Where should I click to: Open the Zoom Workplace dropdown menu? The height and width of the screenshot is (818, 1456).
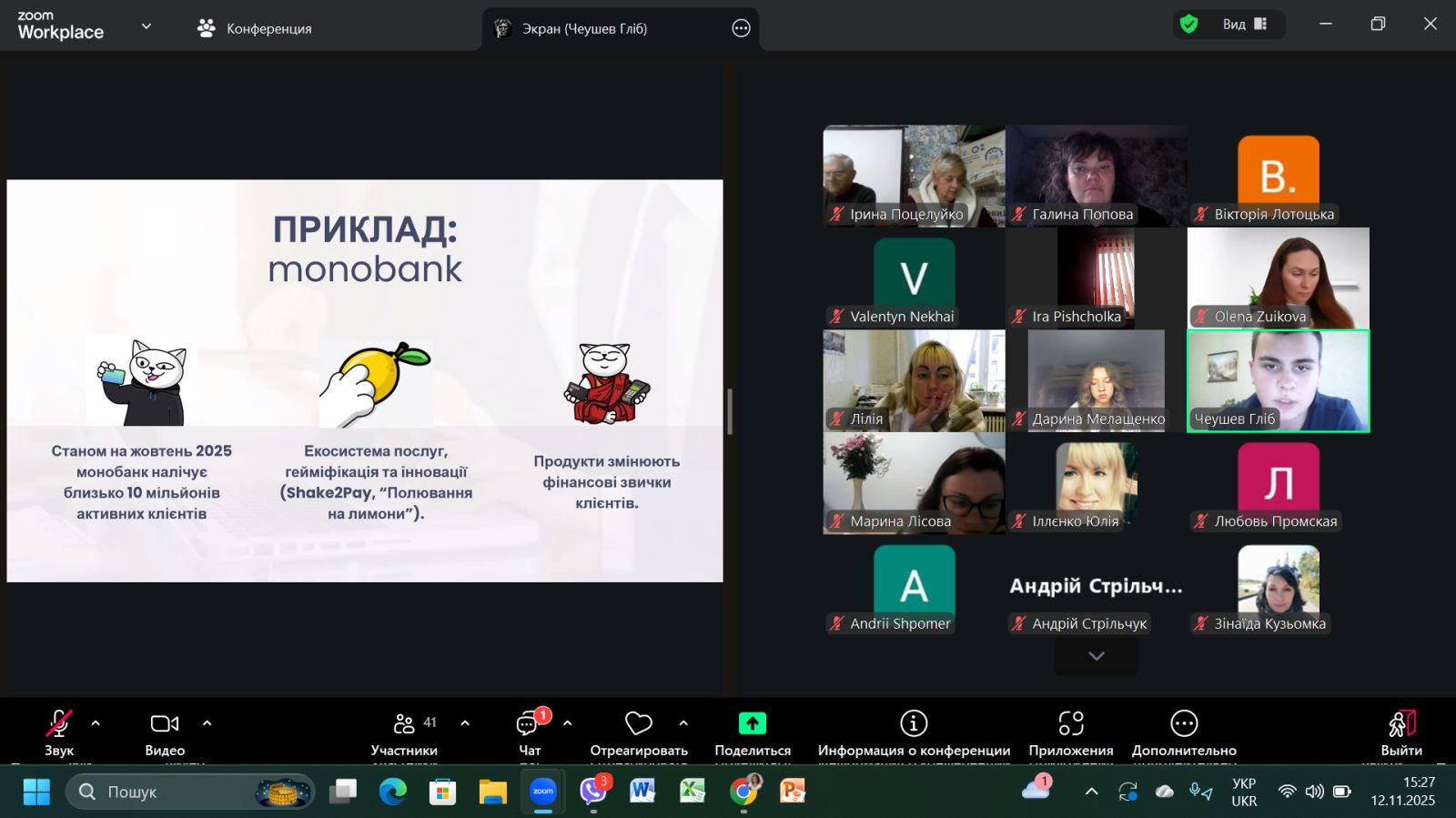[x=146, y=26]
